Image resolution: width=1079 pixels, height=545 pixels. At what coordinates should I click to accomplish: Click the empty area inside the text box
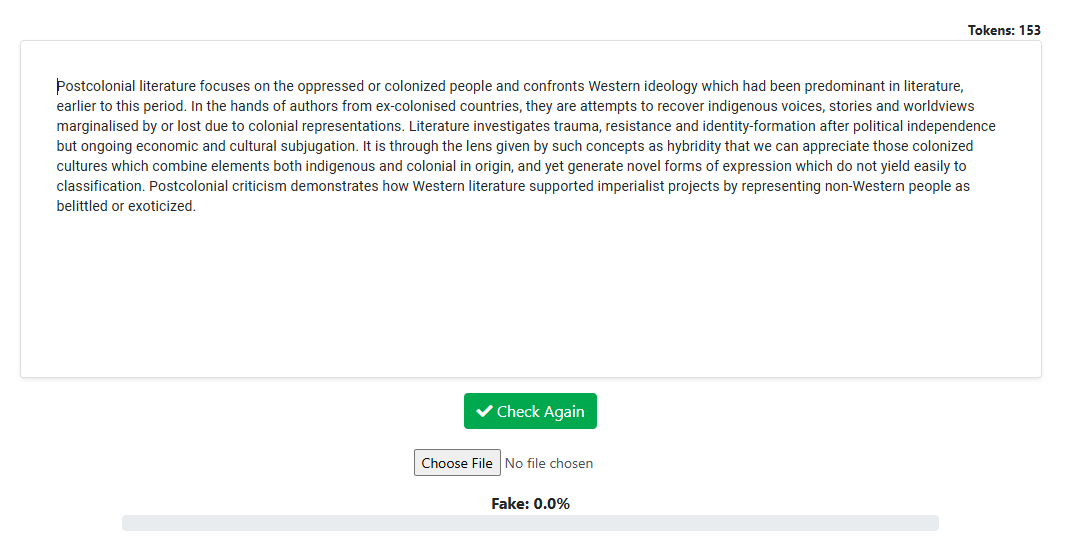[530, 300]
